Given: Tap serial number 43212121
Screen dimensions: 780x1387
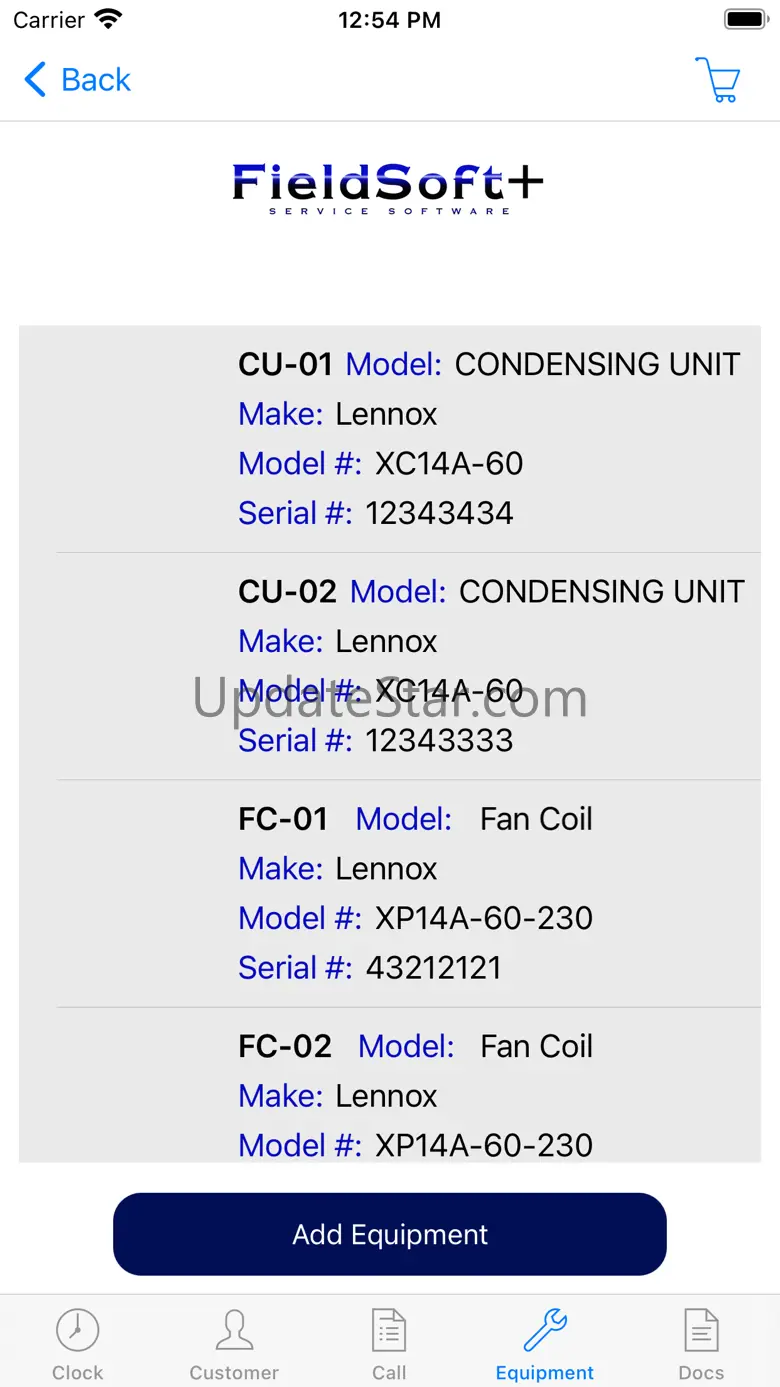Looking at the screenshot, I should [x=433, y=967].
